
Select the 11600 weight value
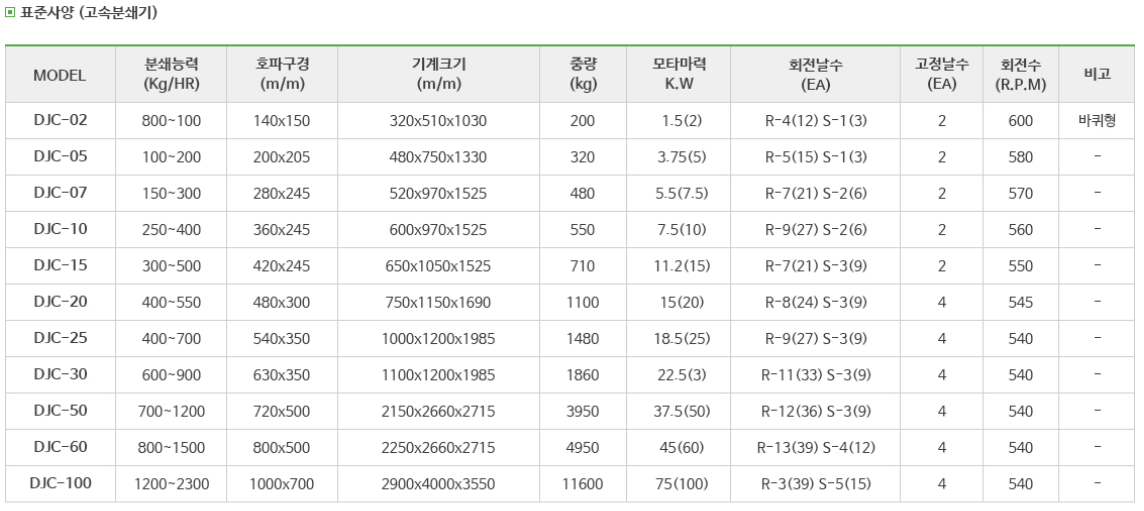[x=583, y=484]
